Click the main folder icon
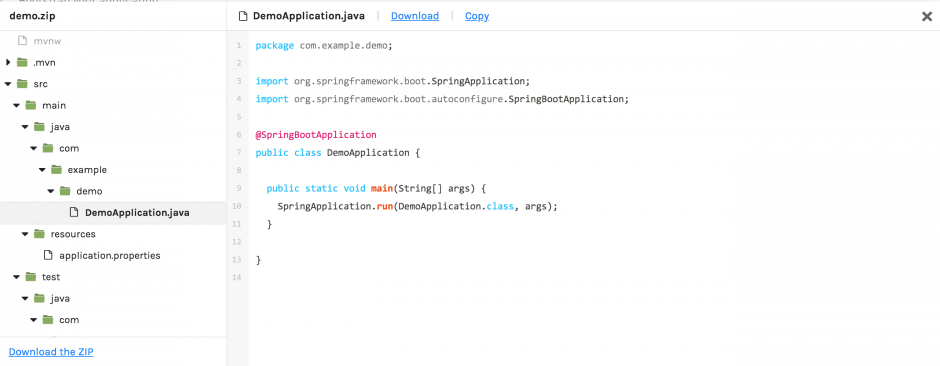The image size is (940, 366). tap(31, 105)
